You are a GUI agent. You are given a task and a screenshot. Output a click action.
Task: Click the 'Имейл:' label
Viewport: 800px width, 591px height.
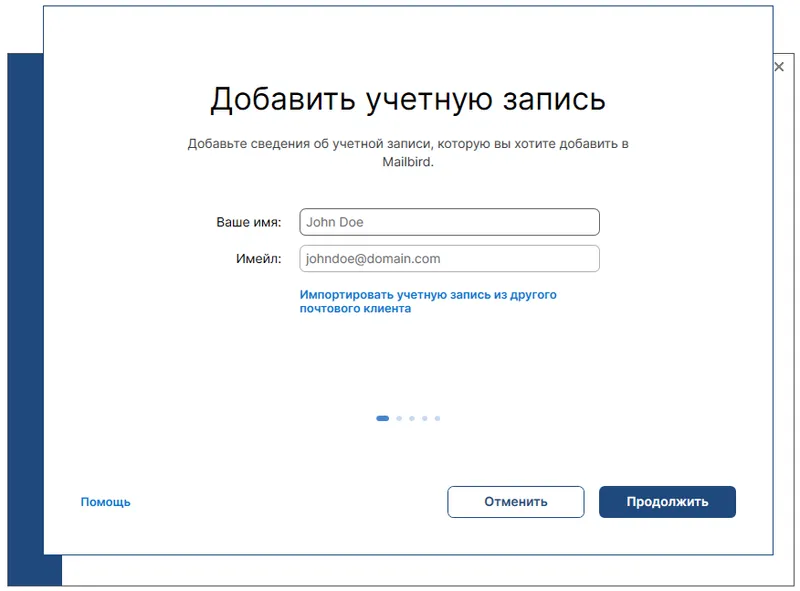[x=259, y=259]
